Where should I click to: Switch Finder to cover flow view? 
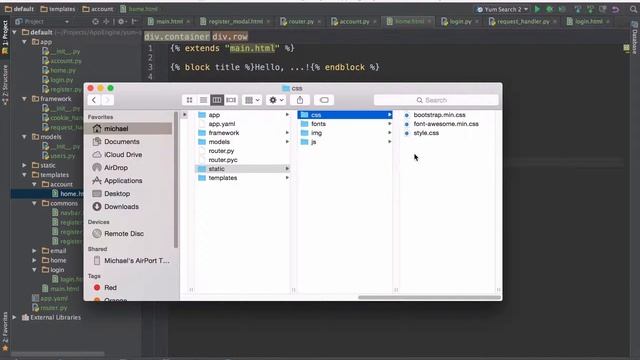(231, 100)
